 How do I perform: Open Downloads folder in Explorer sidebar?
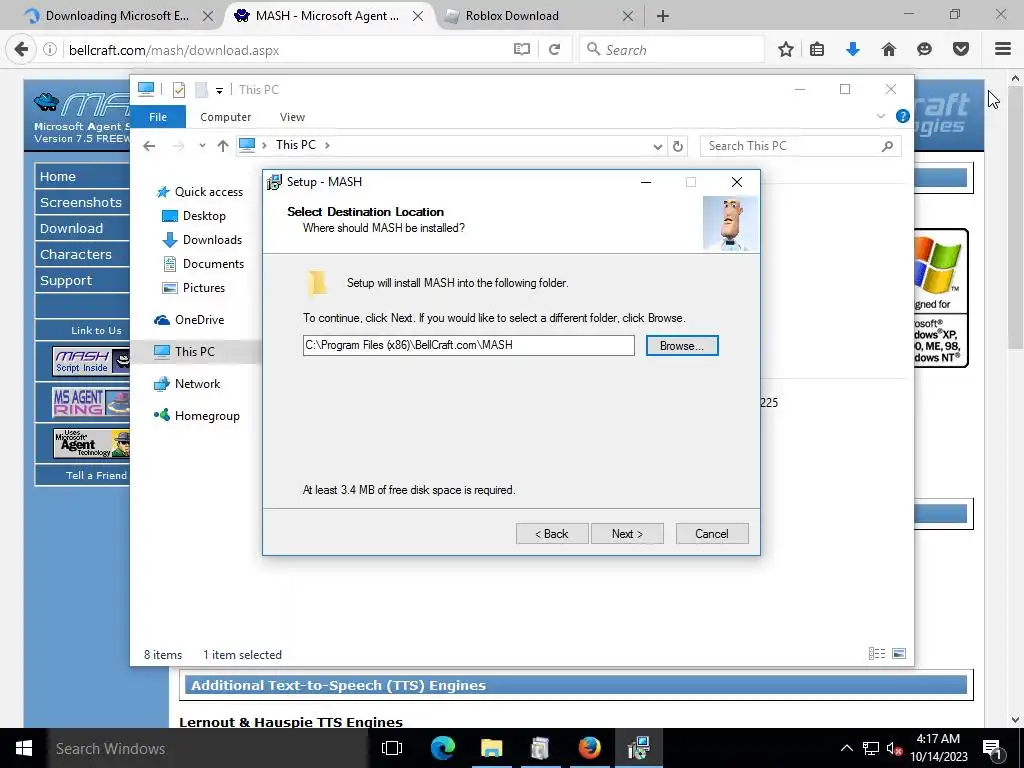202,240
